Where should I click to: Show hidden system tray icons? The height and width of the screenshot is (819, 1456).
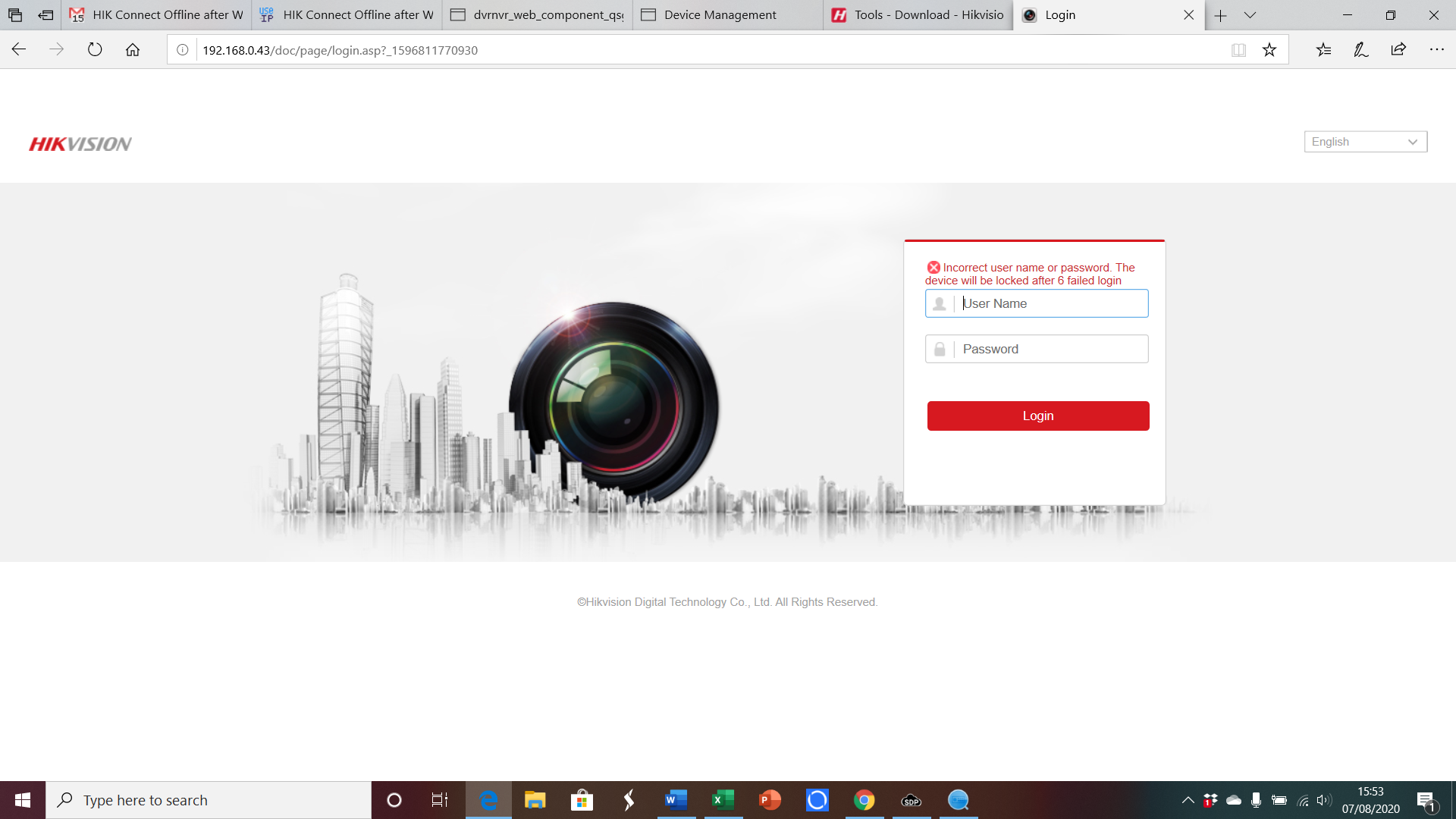coord(1188,800)
